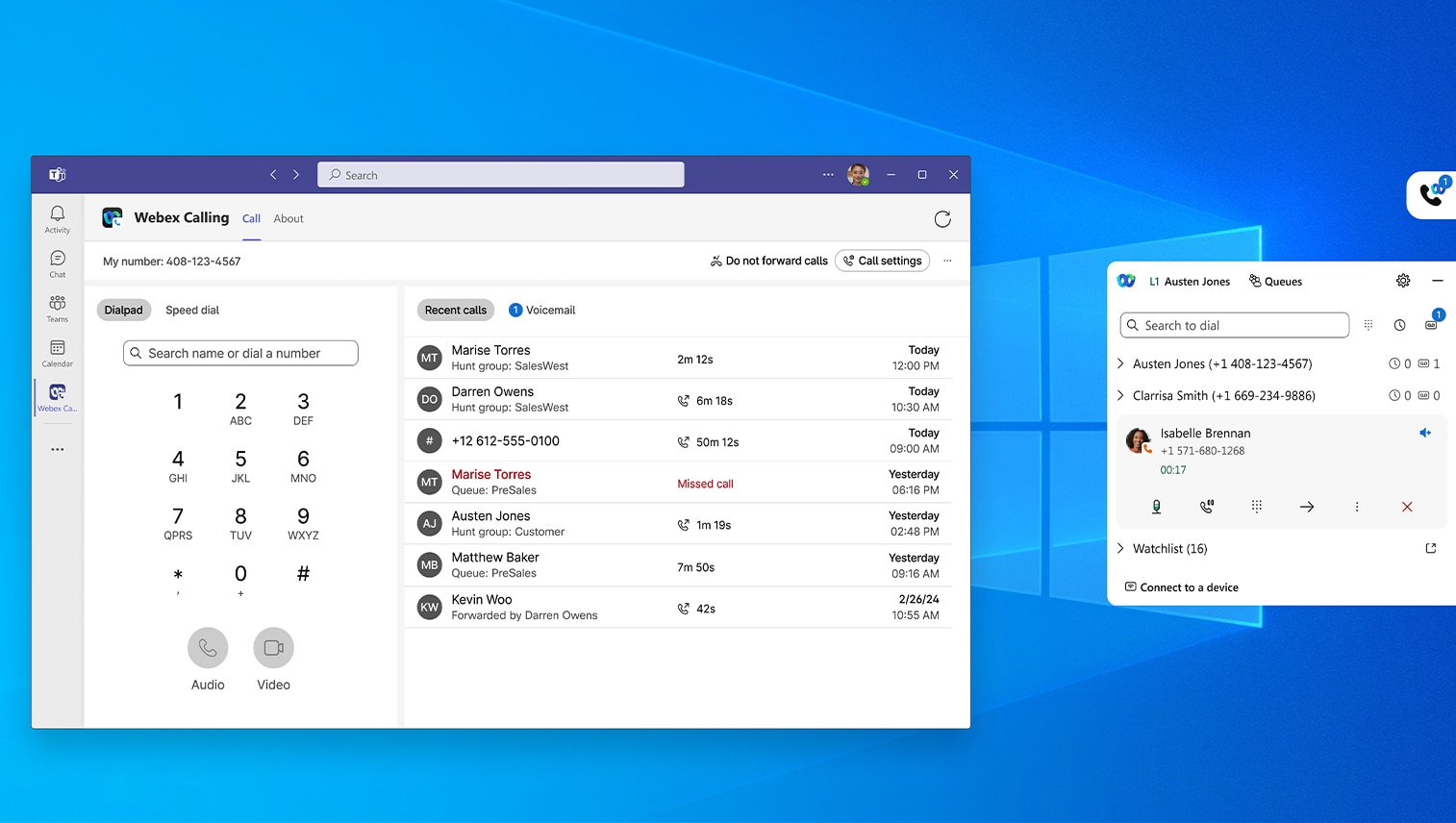Image resolution: width=1456 pixels, height=823 pixels.
Task: Click the Teams logo in title bar
Action: tap(58, 174)
